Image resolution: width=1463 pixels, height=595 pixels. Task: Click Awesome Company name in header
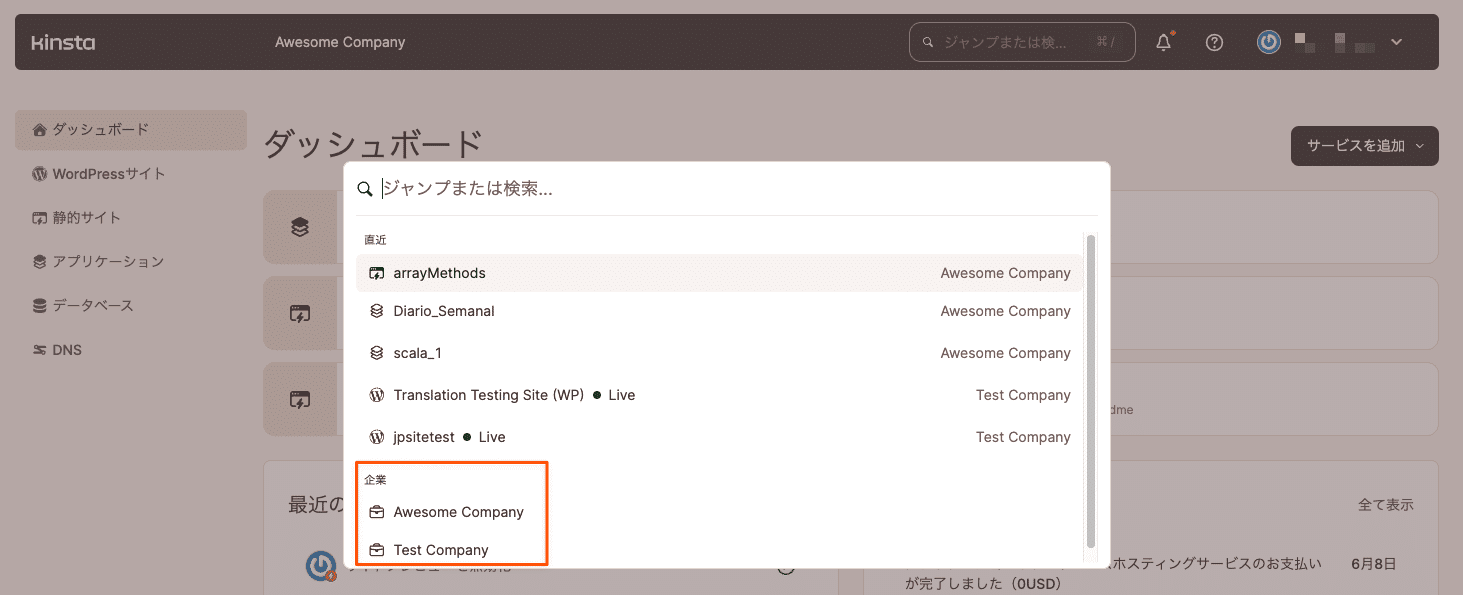pyautogui.click(x=340, y=42)
